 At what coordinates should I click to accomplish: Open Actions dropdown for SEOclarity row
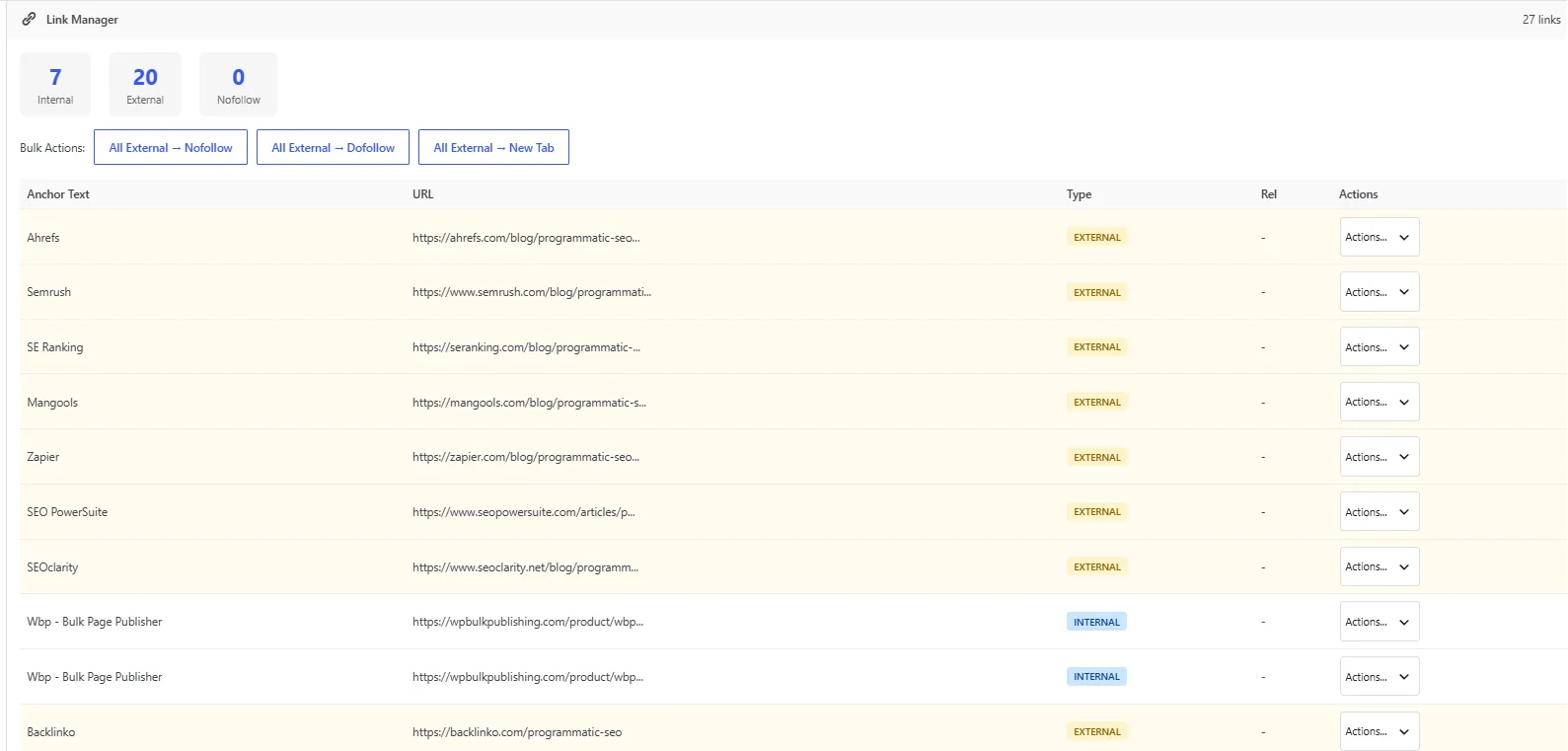1380,567
